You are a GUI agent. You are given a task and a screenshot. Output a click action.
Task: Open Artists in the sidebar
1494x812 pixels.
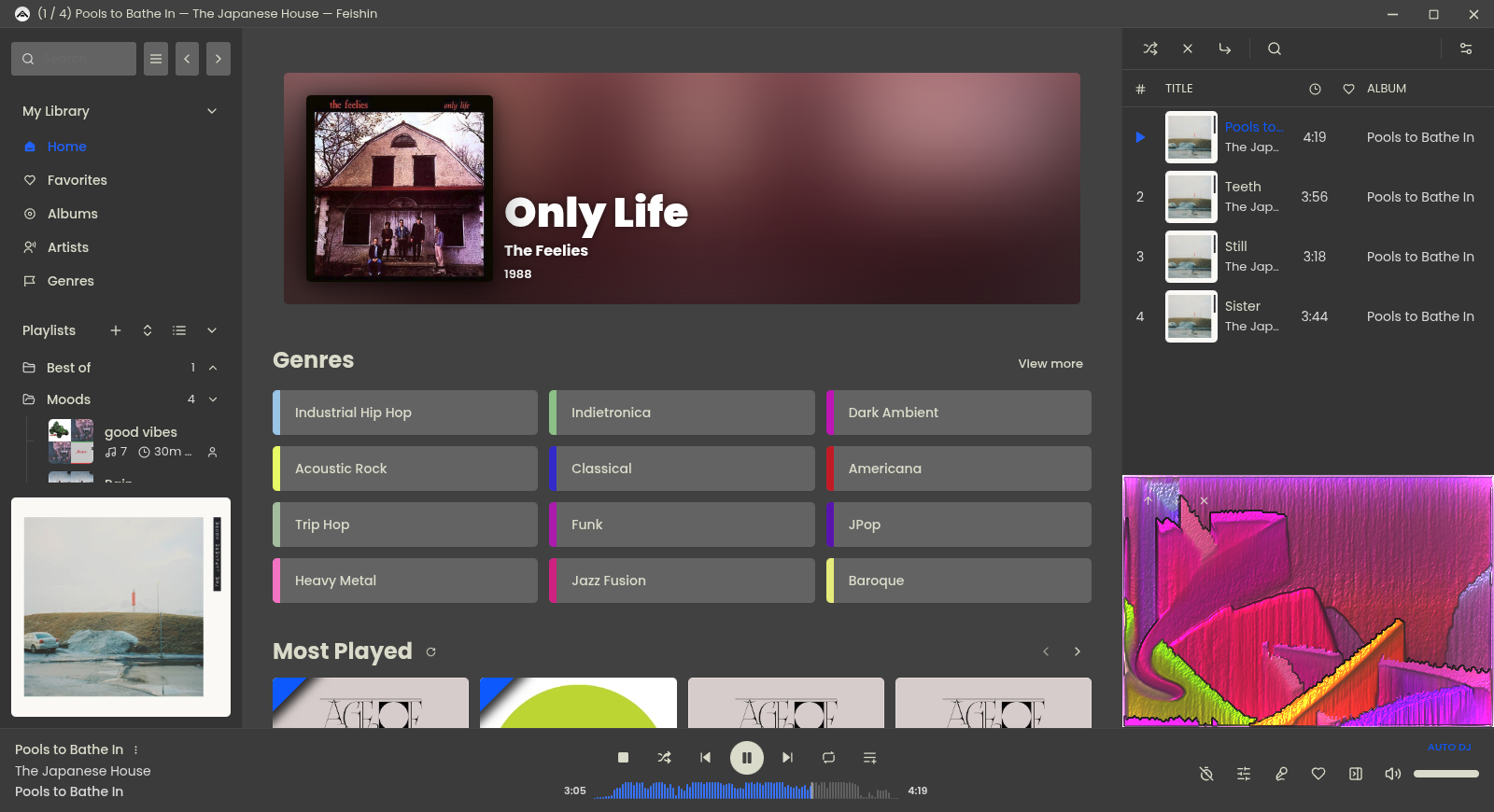tap(68, 247)
